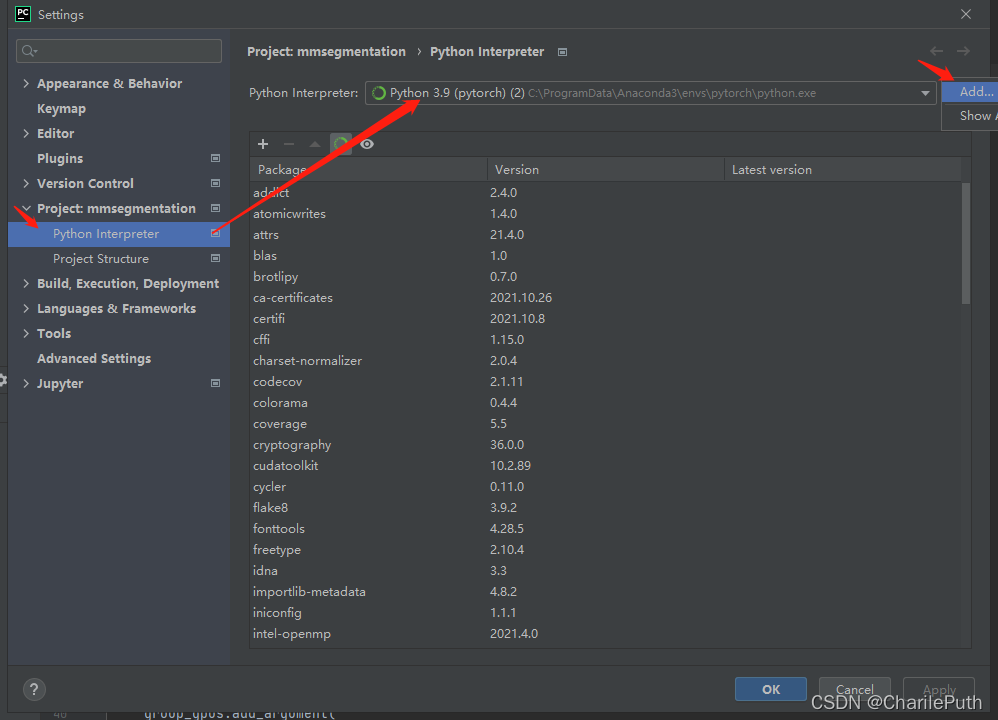Select the certifi package row
The width and height of the screenshot is (998, 720).
click(605, 318)
